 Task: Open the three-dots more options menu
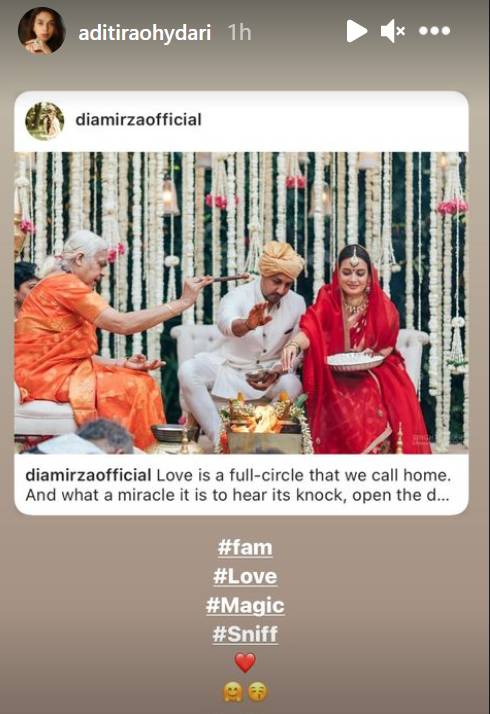(434, 31)
